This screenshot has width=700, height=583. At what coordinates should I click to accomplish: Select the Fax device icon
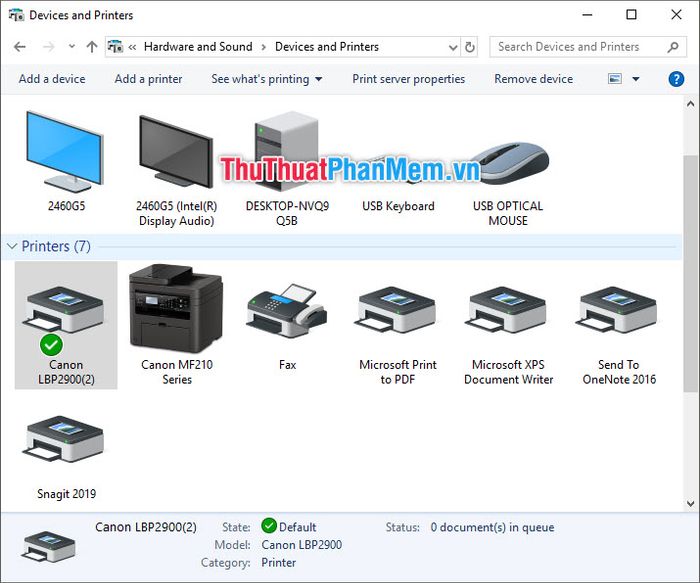(287, 310)
